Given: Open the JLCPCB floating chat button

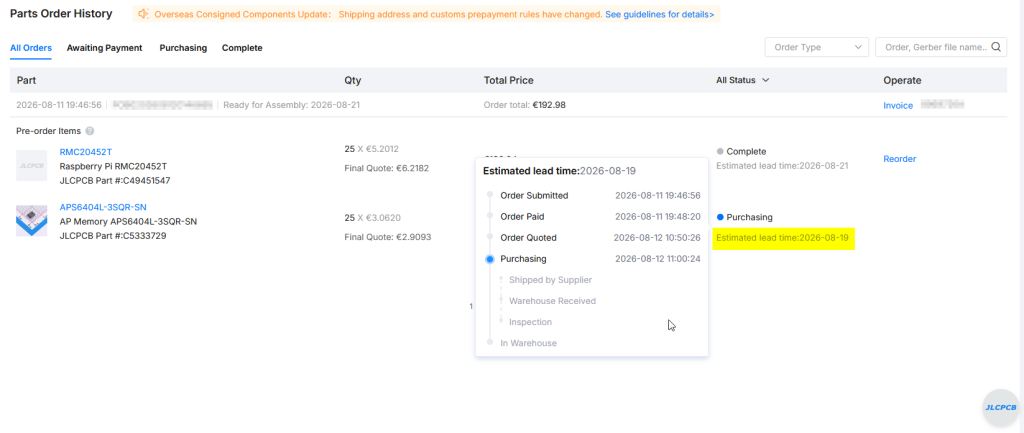Looking at the screenshot, I should pos(1000,408).
